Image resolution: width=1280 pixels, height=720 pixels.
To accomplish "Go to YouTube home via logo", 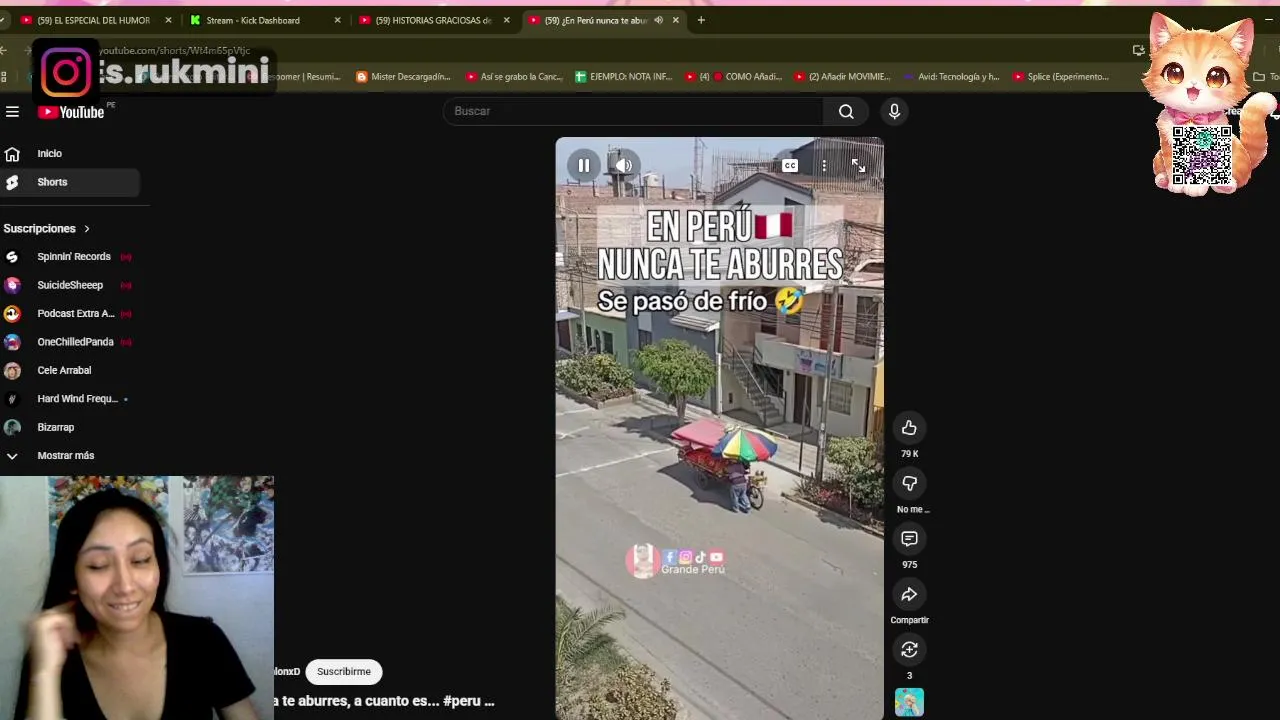I will 71,112.
